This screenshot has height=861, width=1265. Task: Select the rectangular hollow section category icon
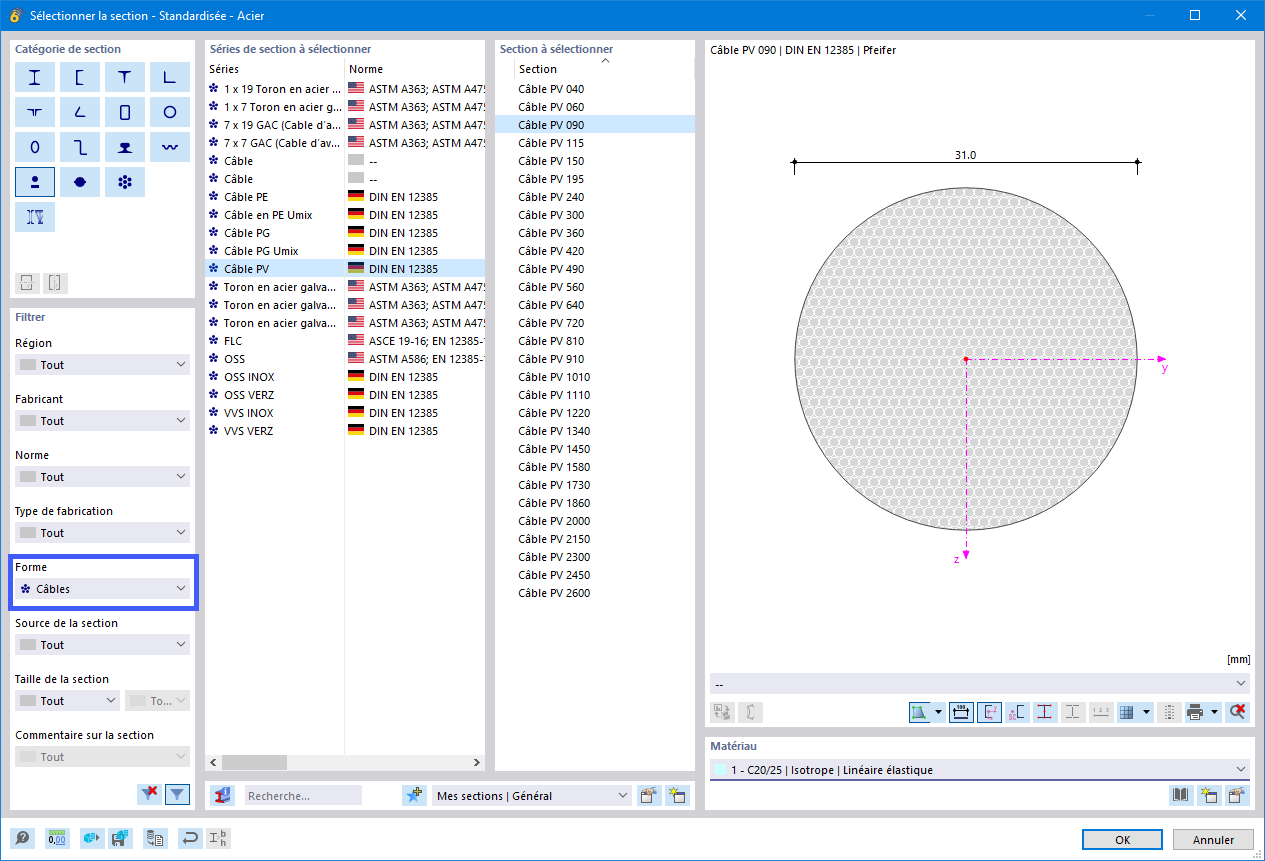pyautogui.click(x=125, y=112)
